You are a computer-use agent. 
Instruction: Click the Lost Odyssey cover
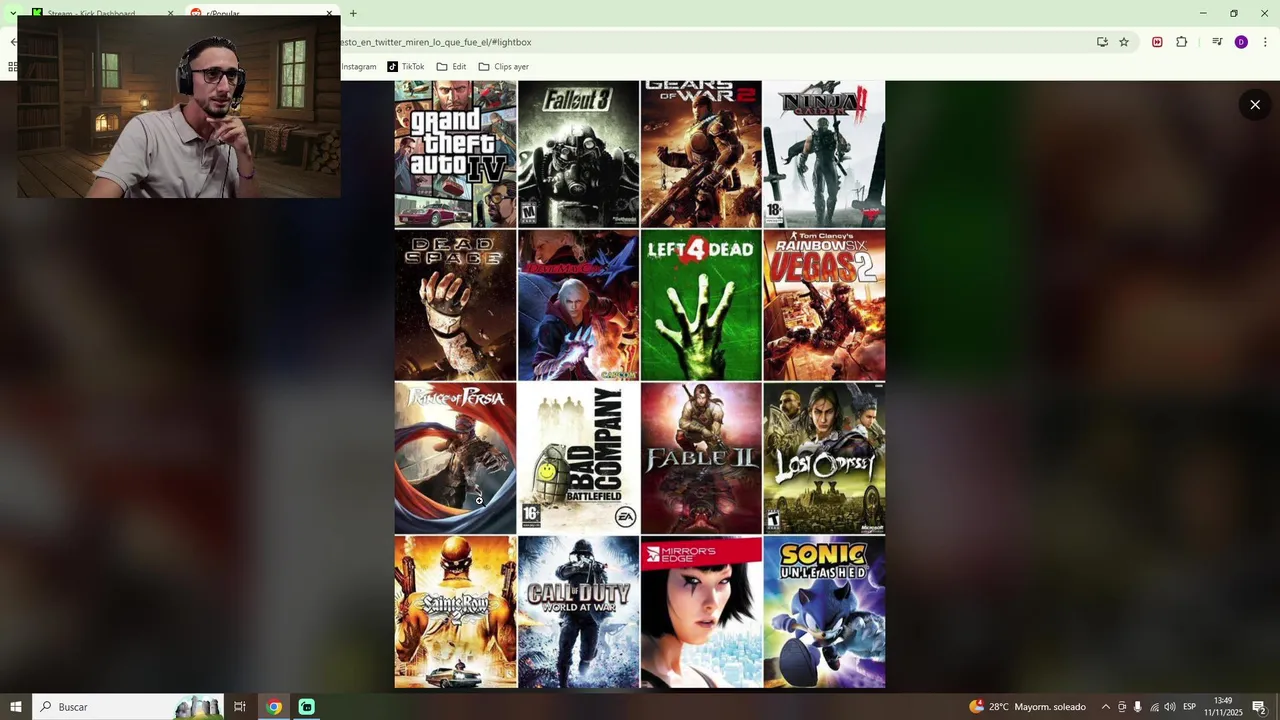(824, 459)
